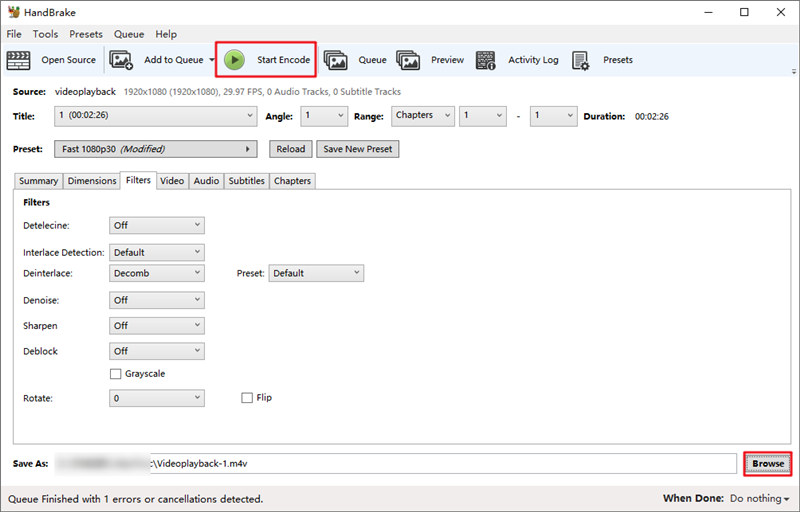The height and width of the screenshot is (512, 800).
Task: Switch to the Audio tab
Action: (x=206, y=181)
